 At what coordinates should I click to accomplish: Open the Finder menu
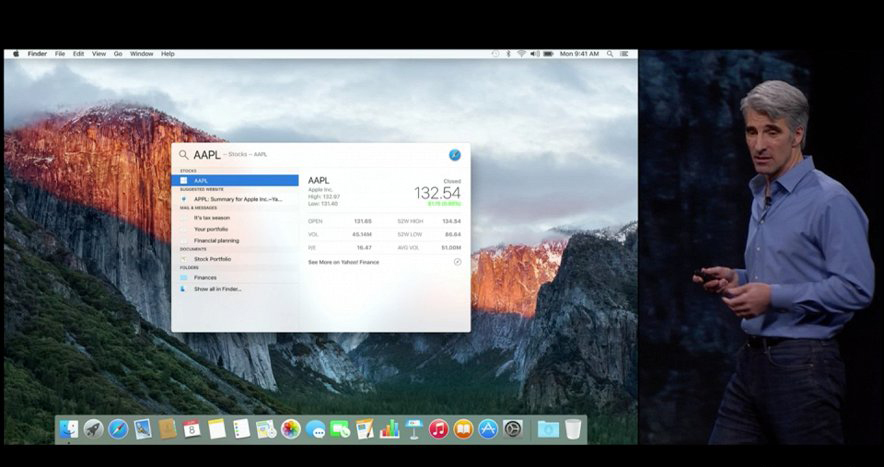37,54
